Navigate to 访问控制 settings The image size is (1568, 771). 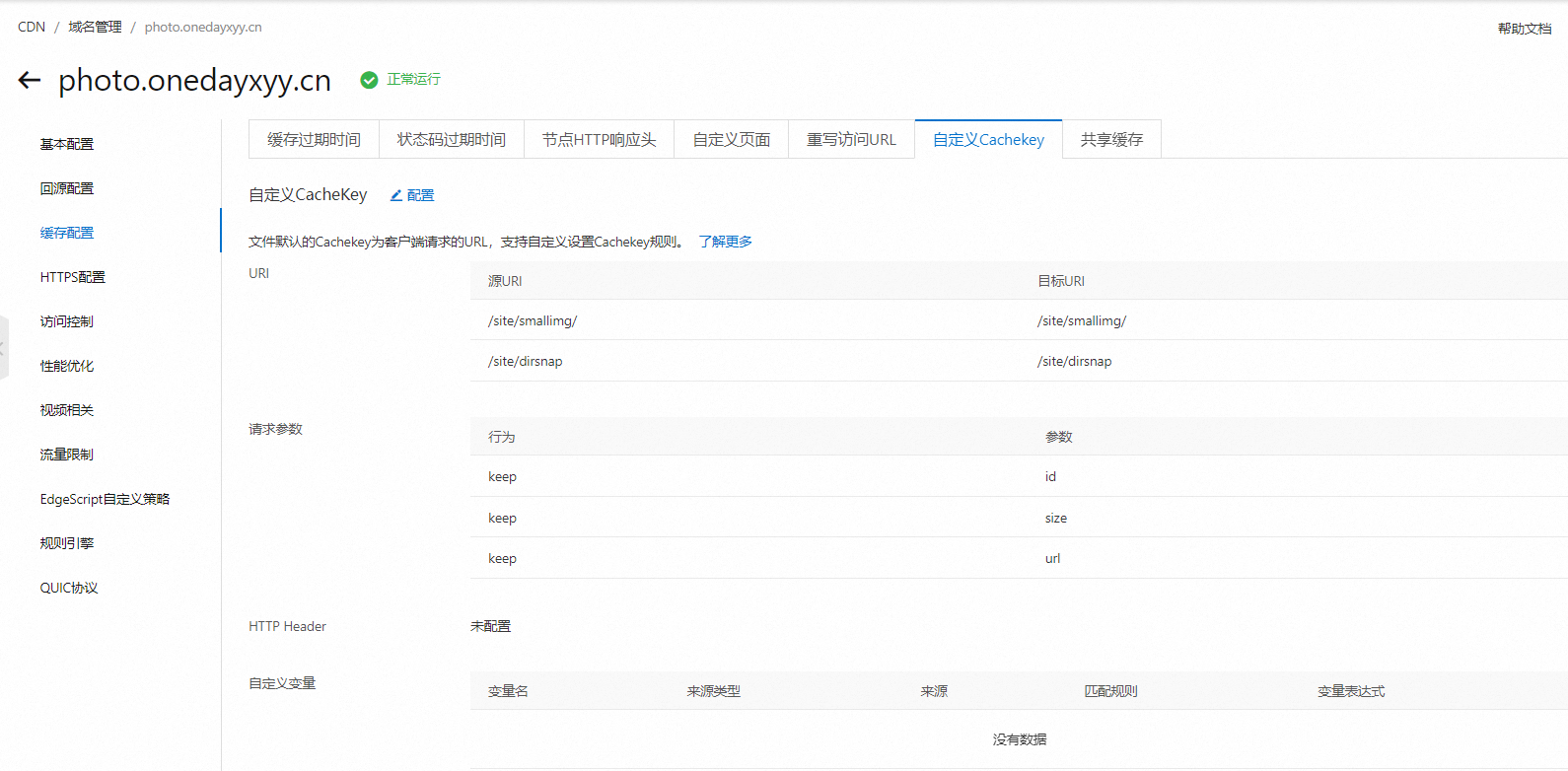point(67,321)
